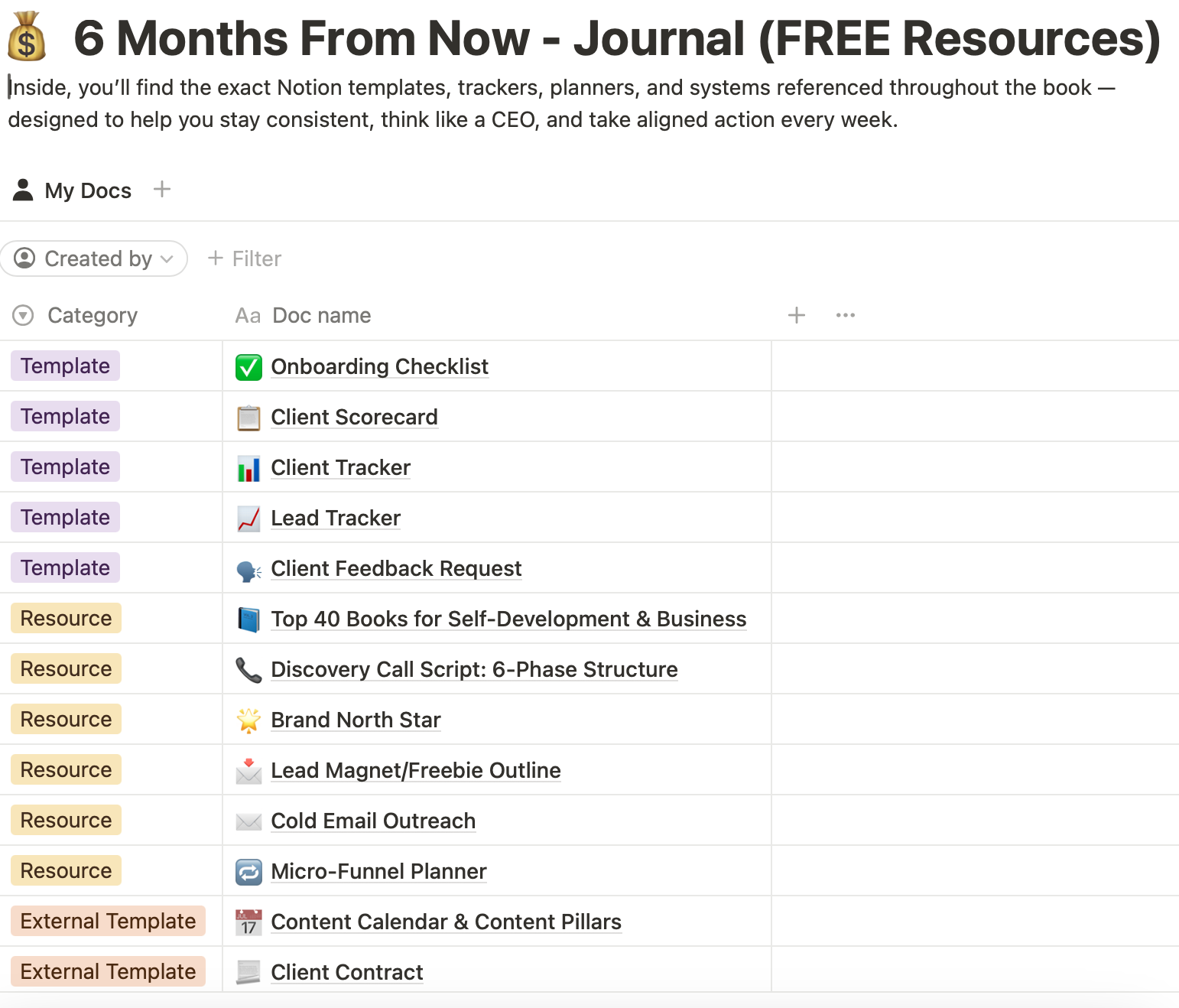
Task: Open the Doc name column header menu
Action: tap(321, 315)
